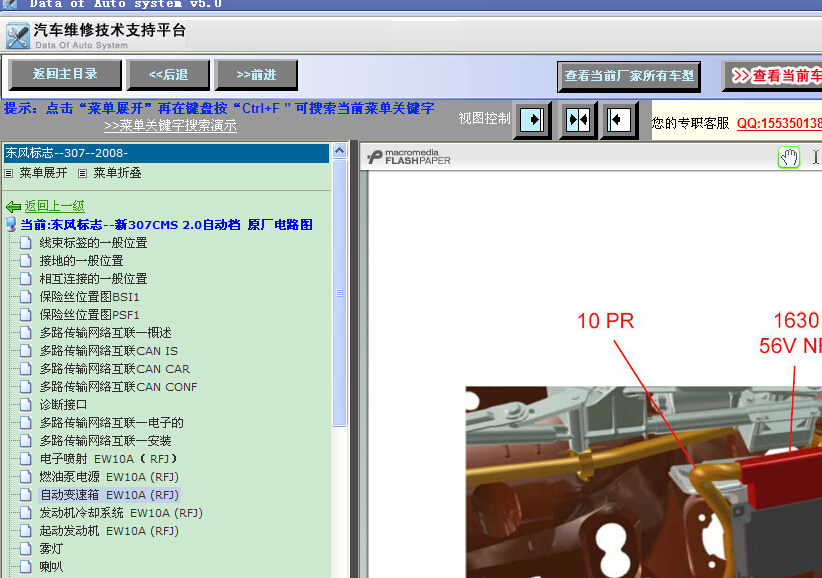The image size is (822, 578).
Task: Open 多路传输网络互联—概述 document
Action: (x=105, y=333)
